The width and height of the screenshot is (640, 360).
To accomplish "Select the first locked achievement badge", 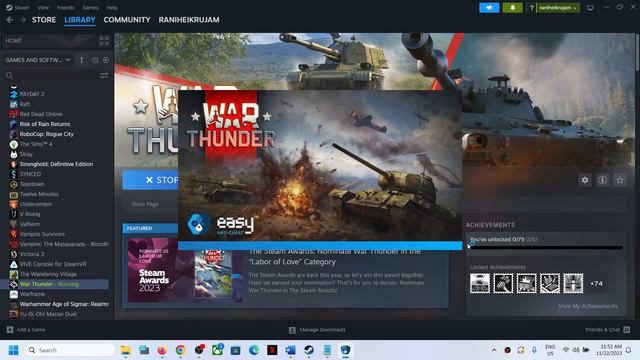I will tap(480, 283).
